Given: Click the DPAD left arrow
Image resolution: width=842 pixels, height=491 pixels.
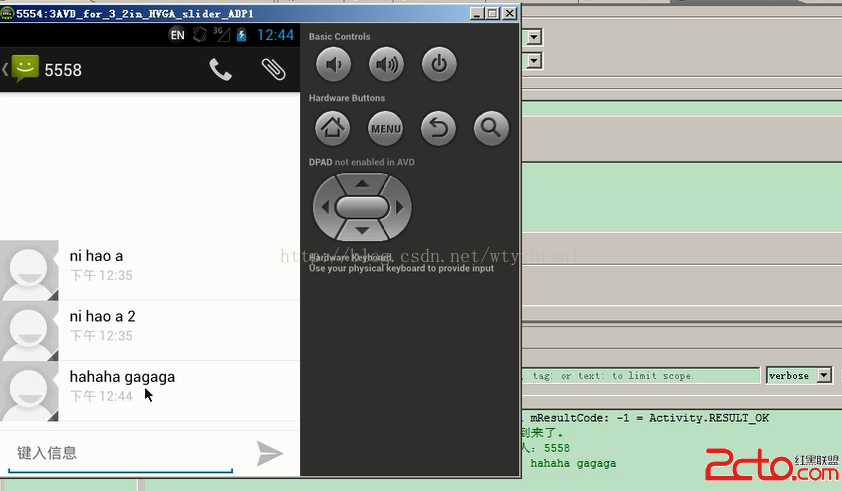Looking at the screenshot, I should pyautogui.click(x=324, y=207).
